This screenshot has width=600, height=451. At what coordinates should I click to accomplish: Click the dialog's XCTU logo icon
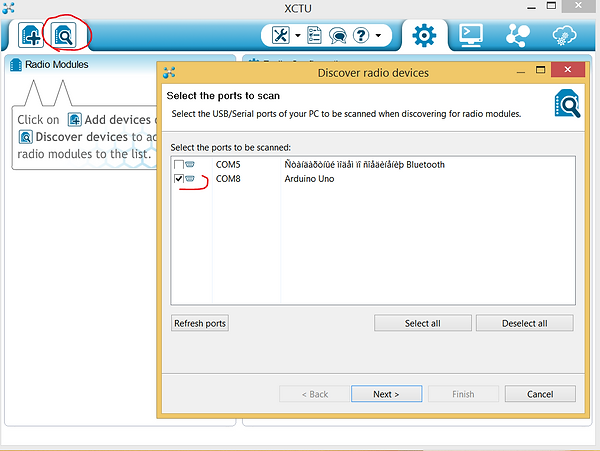click(169, 72)
